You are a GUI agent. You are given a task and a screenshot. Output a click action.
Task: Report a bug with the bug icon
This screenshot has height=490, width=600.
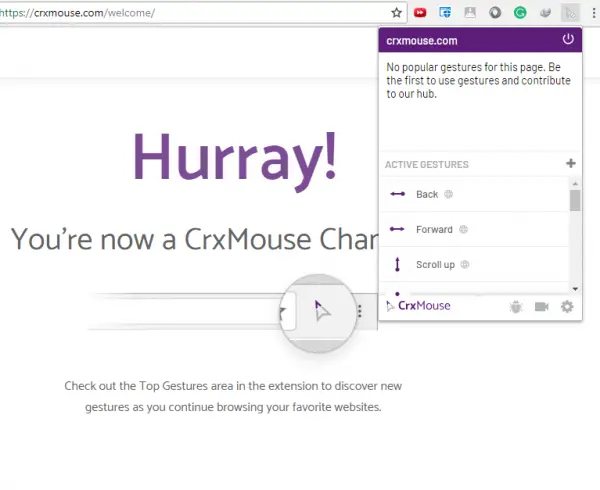pos(516,307)
